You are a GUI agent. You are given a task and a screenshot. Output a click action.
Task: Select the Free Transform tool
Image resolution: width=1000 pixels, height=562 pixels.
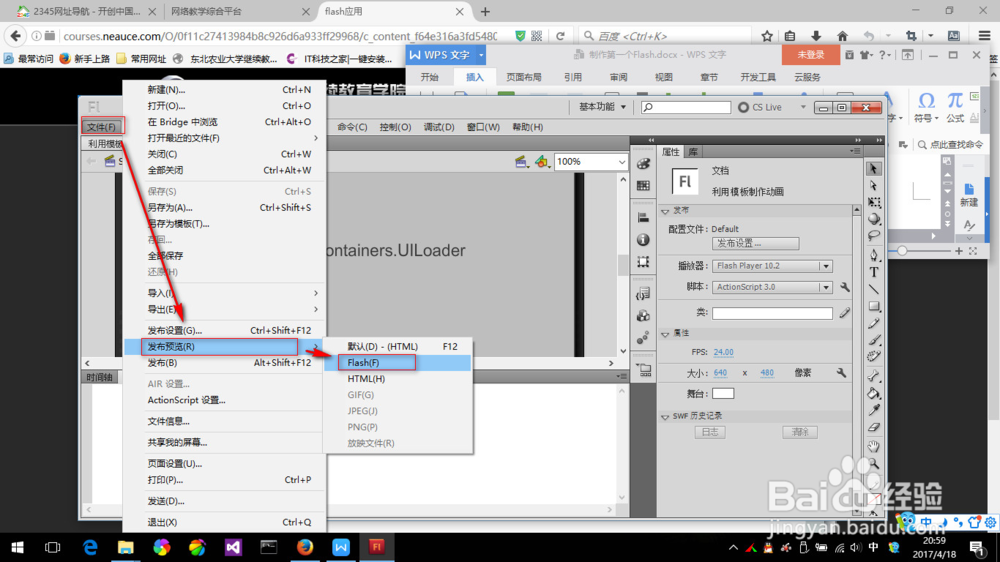[874, 202]
